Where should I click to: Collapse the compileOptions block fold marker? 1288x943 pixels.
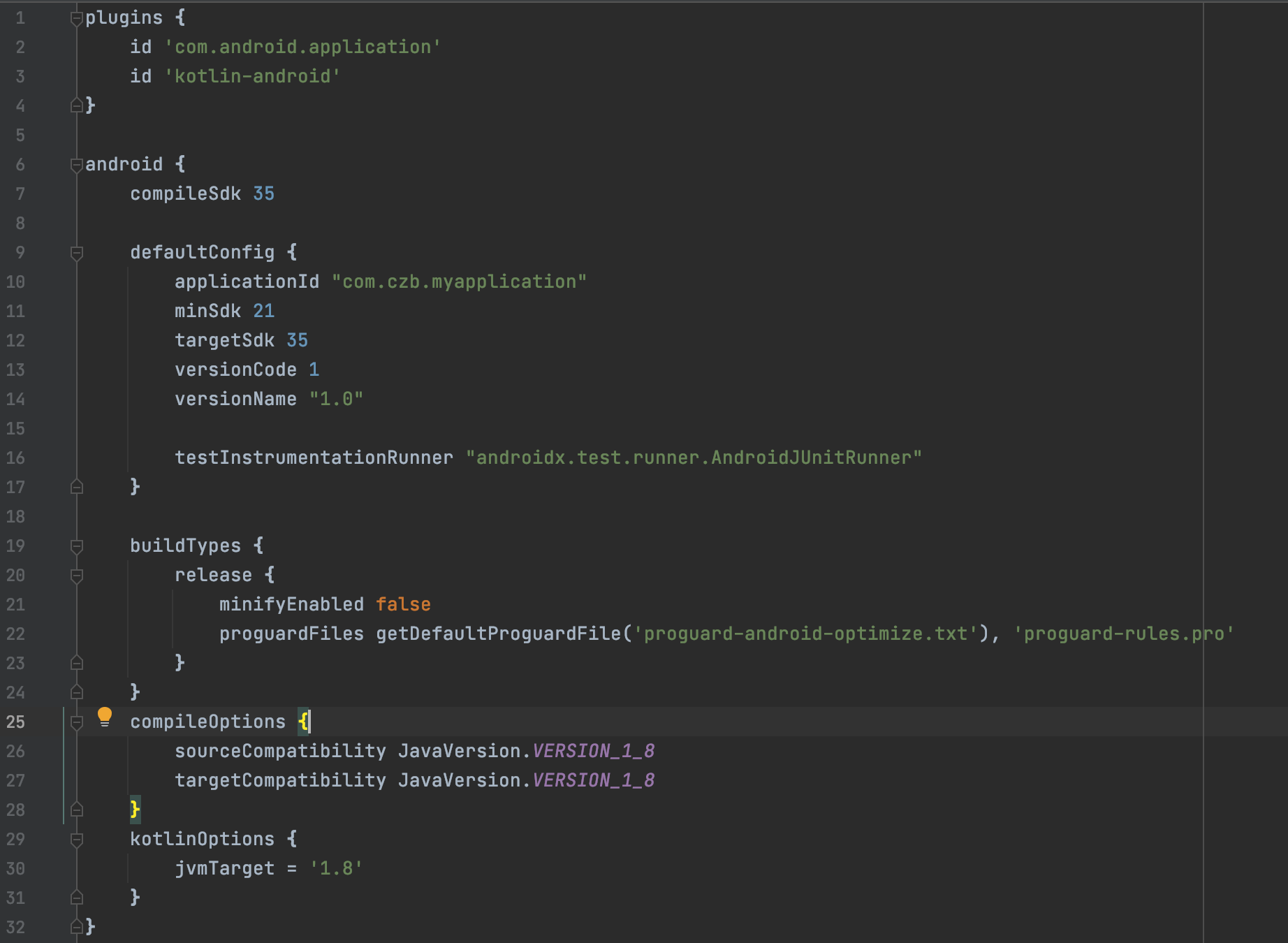pyautogui.click(x=75, y=722)
